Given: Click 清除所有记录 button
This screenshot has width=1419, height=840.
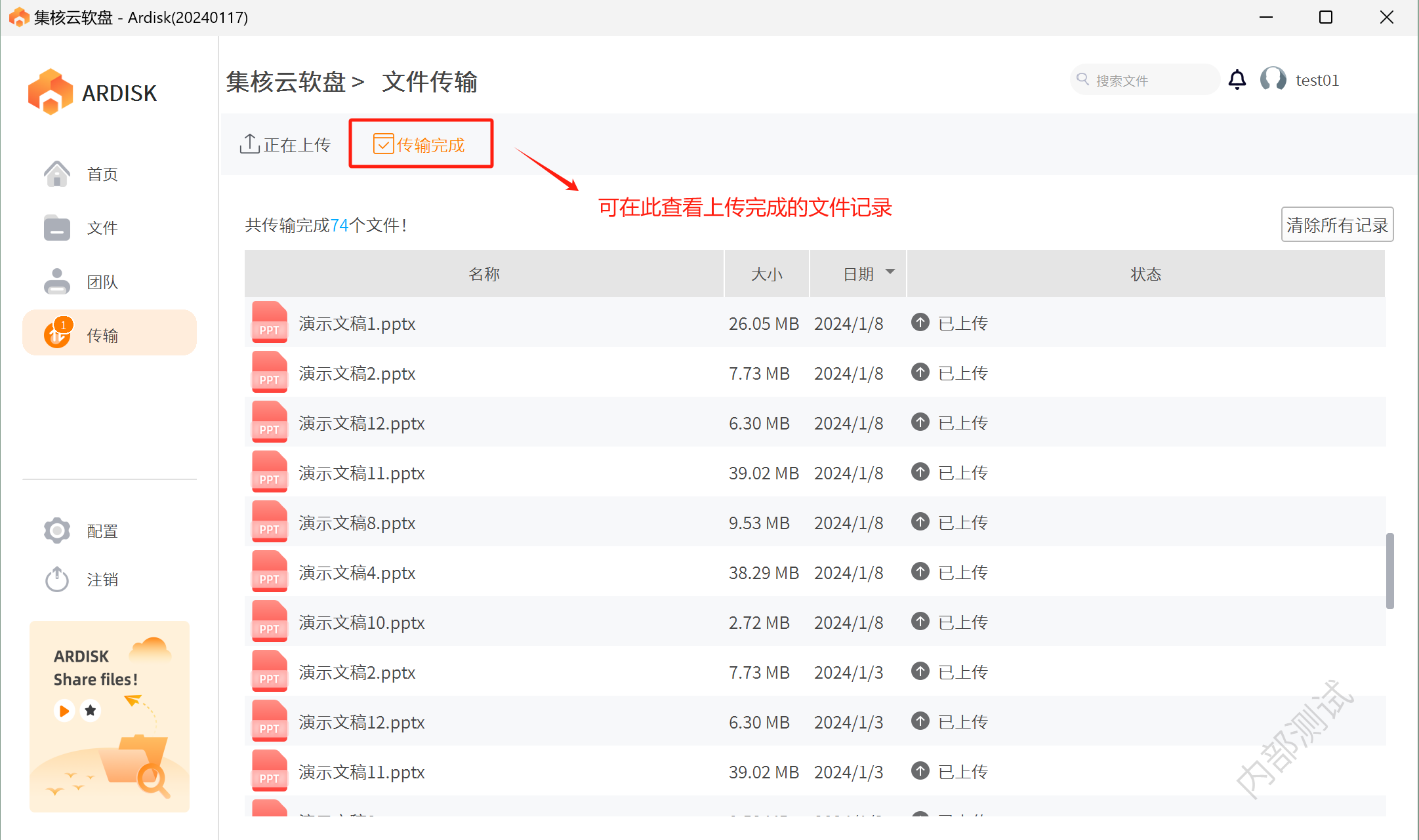Looking at the screenshot, I should point(1336,225).
